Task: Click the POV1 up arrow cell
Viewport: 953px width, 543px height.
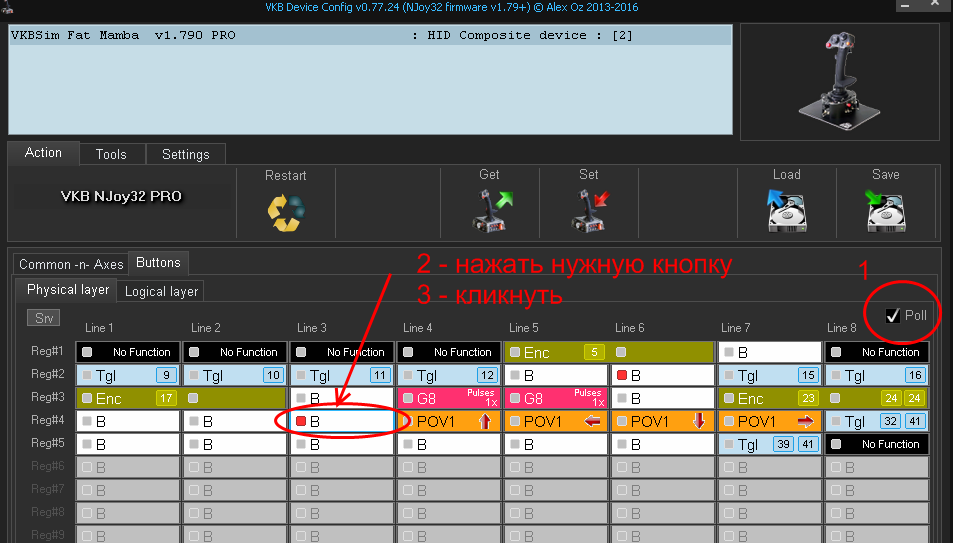Action: [x=449, y=421]
